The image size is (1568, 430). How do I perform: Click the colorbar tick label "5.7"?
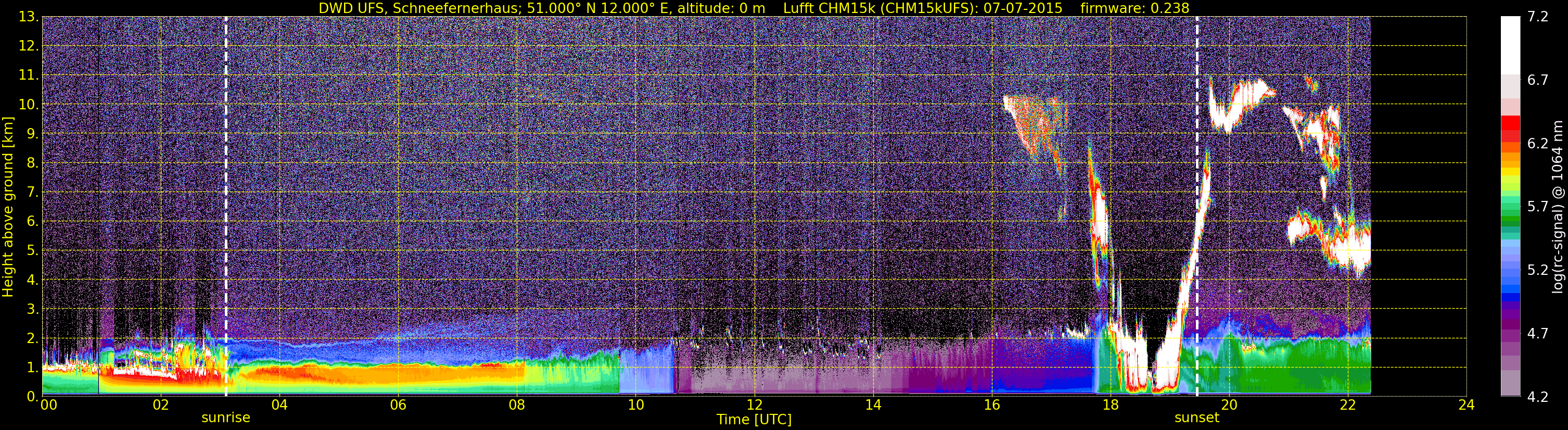(x=1538, y=207)
